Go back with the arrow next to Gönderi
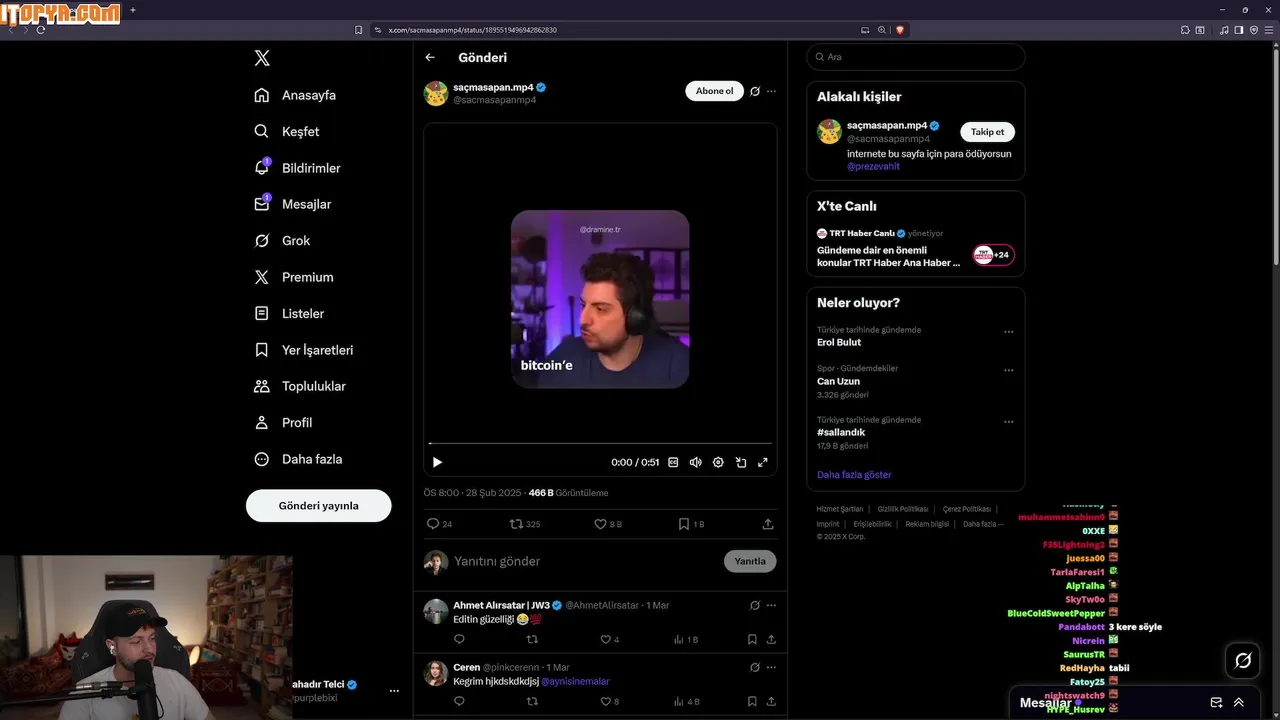Image resolution: width=1280 pixels, height=720 pixels. [430, 58]
